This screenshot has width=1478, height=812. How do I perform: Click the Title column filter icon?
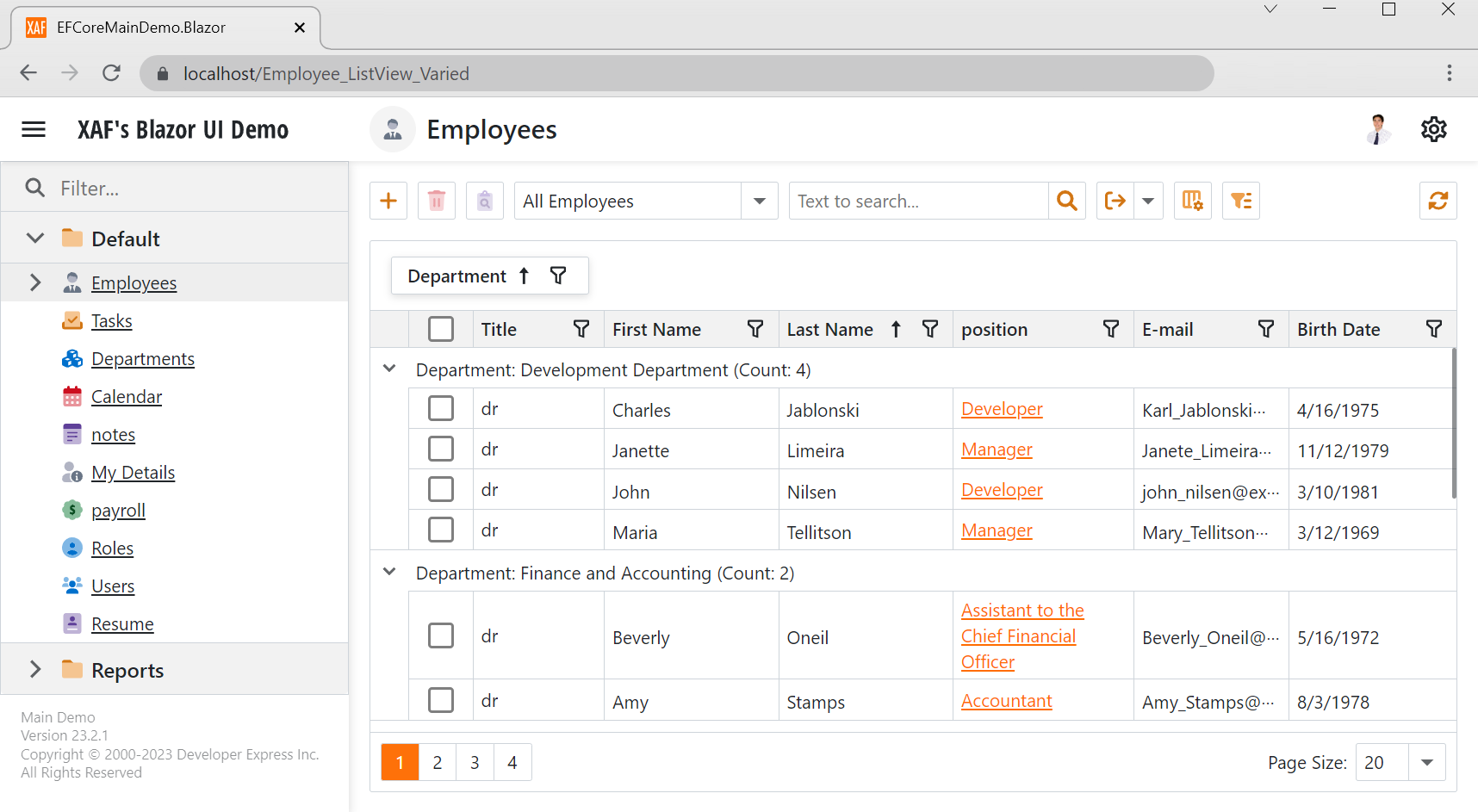(581, 329)
